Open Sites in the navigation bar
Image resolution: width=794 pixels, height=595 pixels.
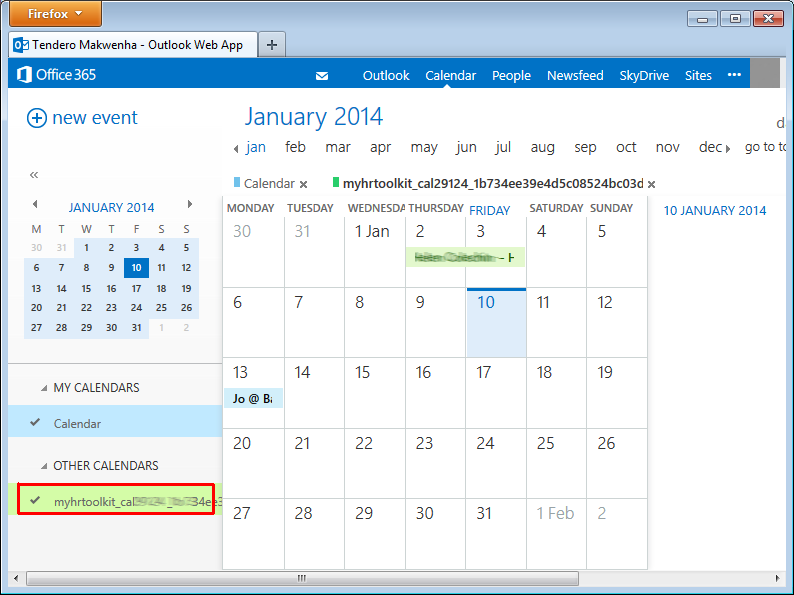(x=698, y=75)
